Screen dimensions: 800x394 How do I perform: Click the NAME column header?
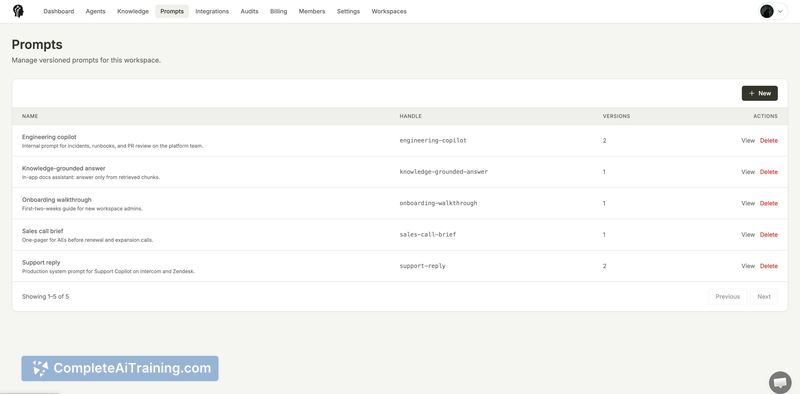pyautogui.click(x=30, y=116)
